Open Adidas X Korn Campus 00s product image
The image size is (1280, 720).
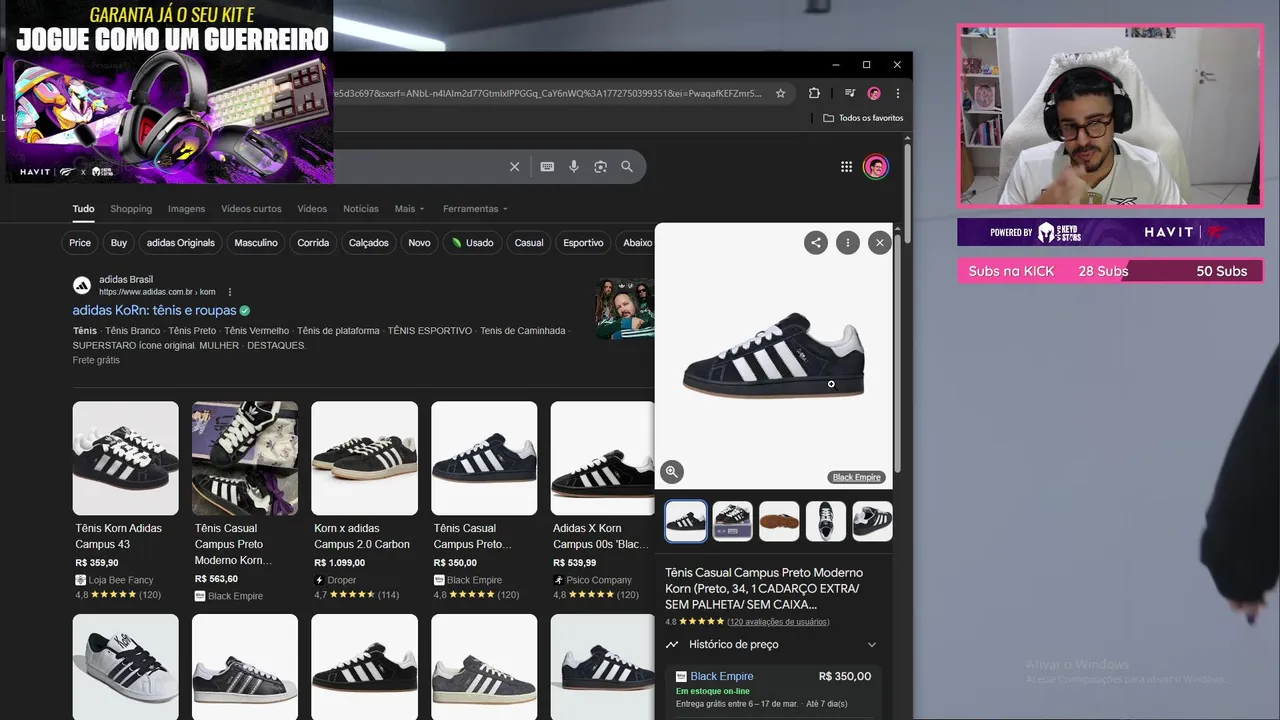click(x=602, y=458)
